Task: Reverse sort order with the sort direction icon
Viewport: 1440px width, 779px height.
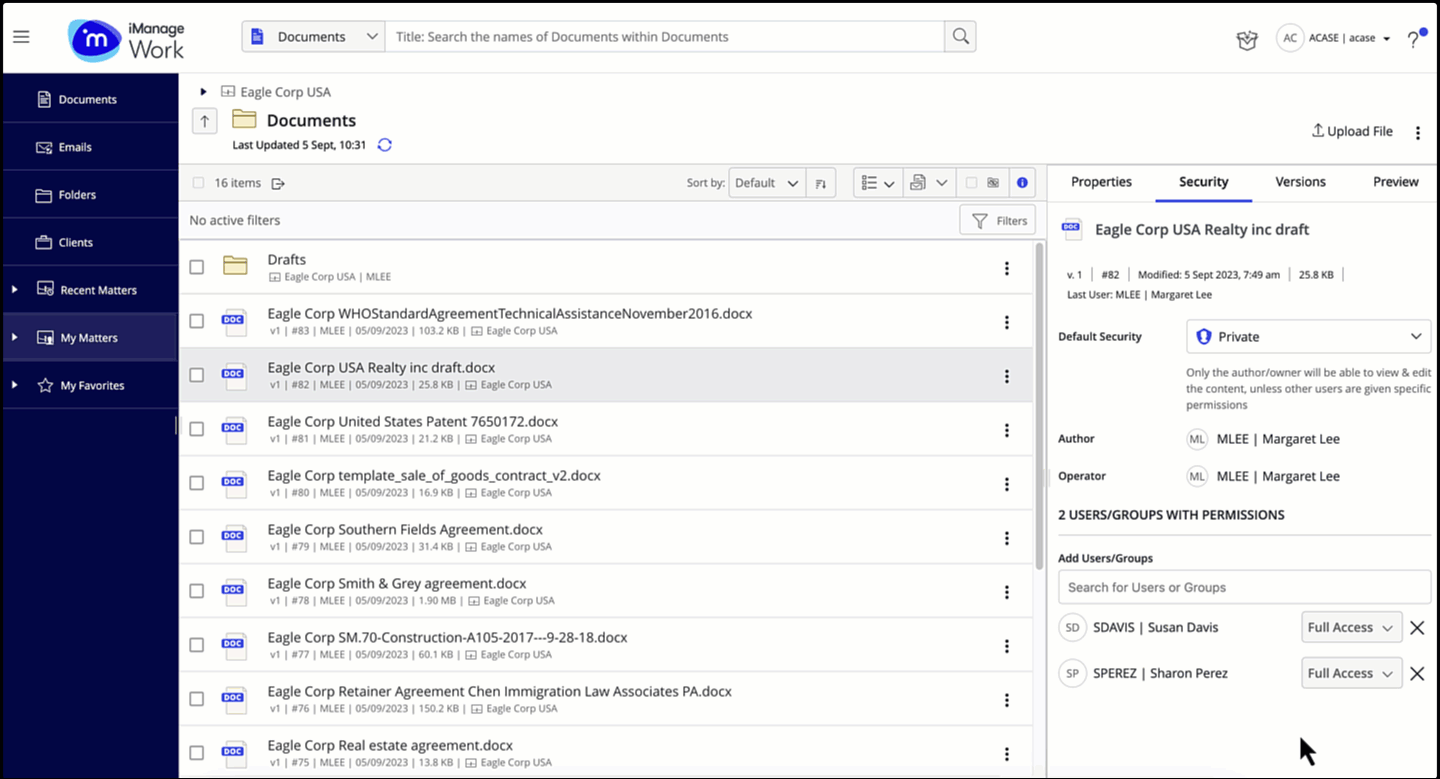Action: 821,183
